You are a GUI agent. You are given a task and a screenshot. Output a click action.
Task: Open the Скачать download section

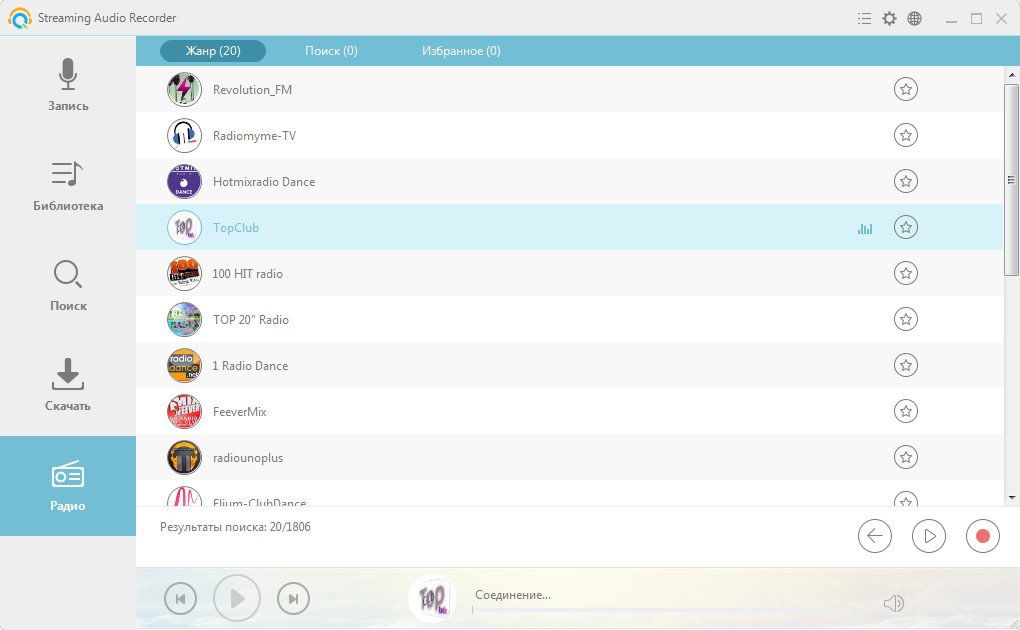[68, 385]
